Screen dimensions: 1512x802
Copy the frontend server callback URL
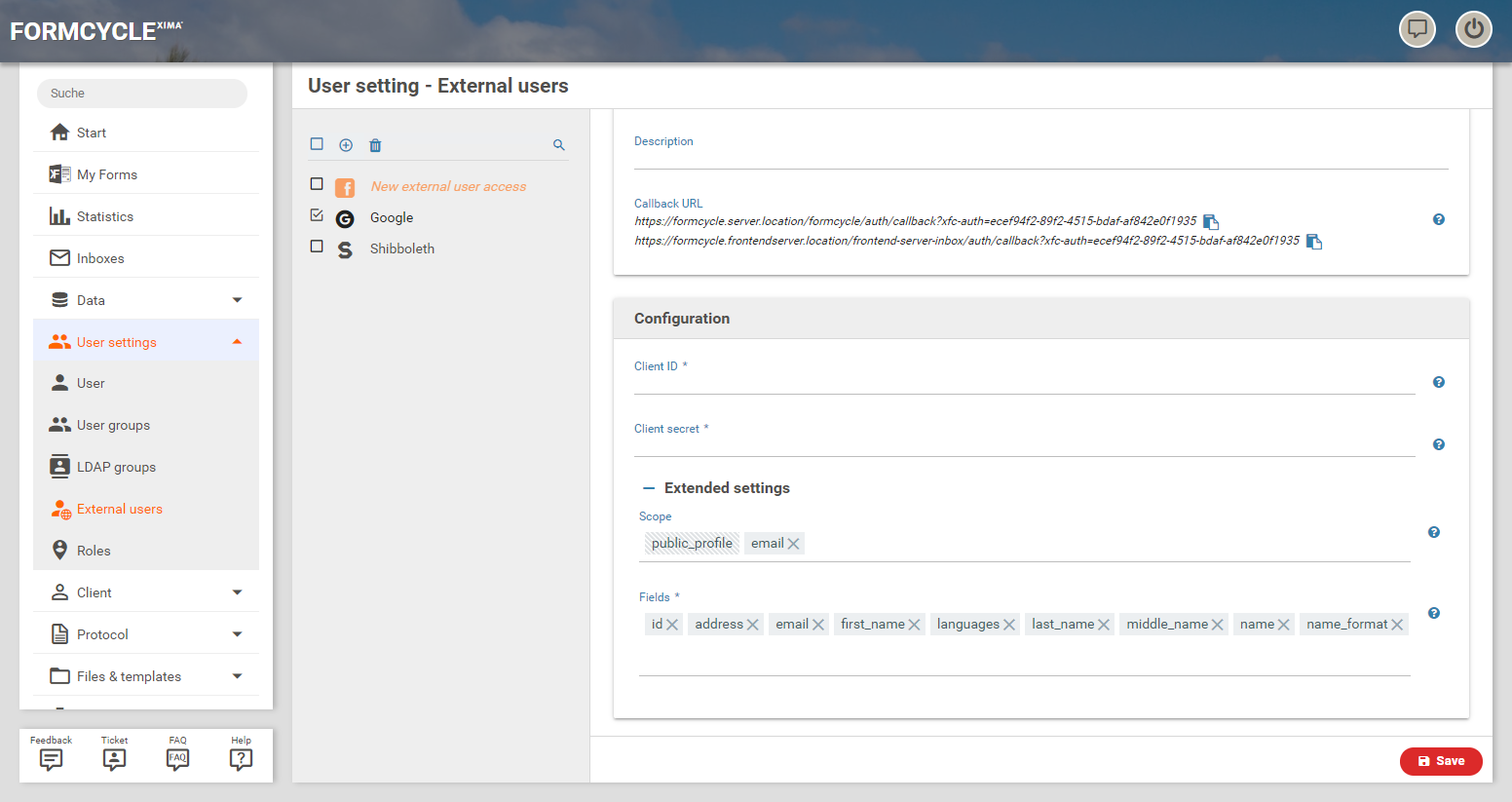click(x=1314, y=242)
